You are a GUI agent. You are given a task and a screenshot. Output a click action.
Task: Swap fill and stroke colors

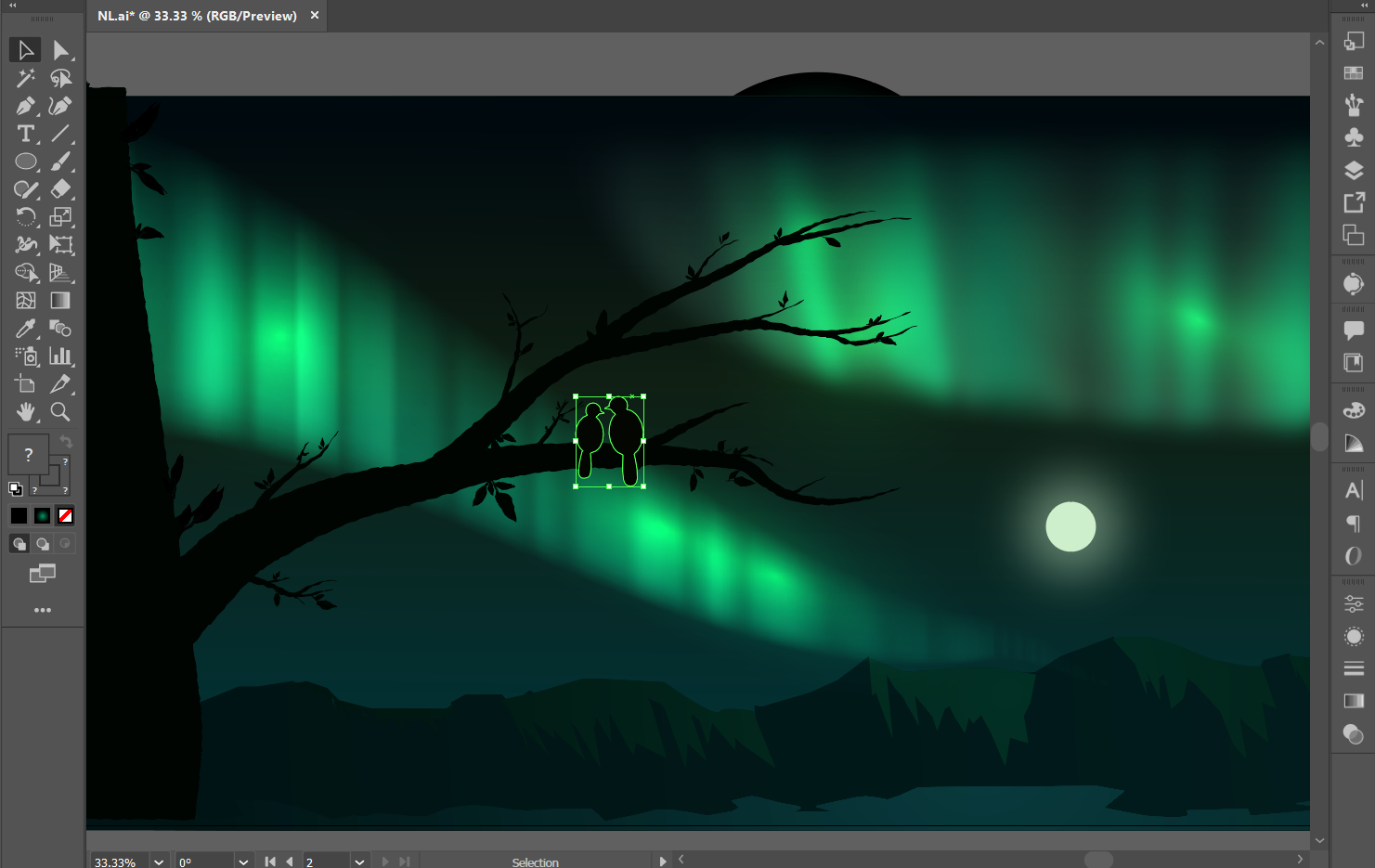pyautogui.click(x=66, y=442)
